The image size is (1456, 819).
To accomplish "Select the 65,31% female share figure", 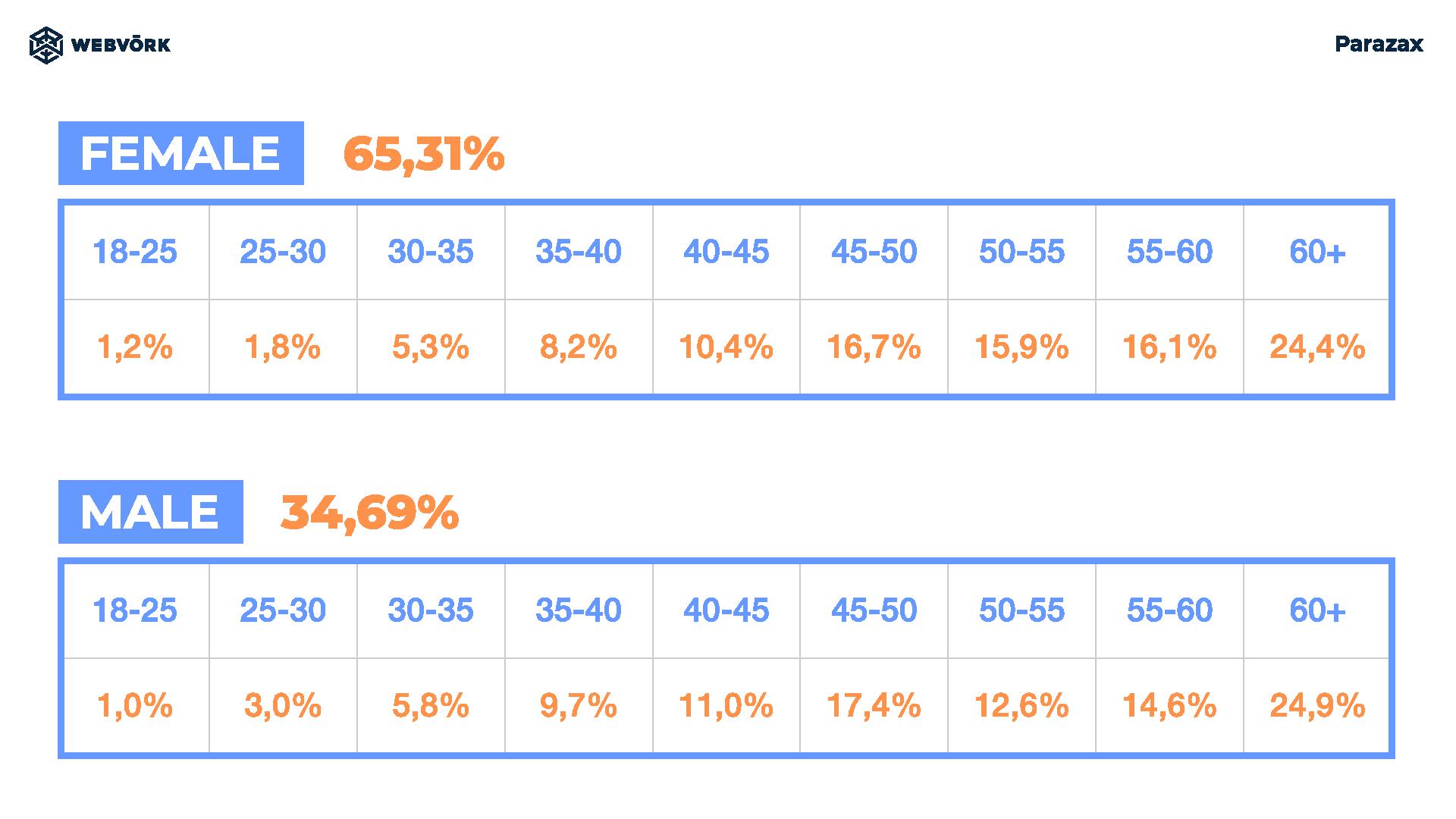I will coord(423,154).
